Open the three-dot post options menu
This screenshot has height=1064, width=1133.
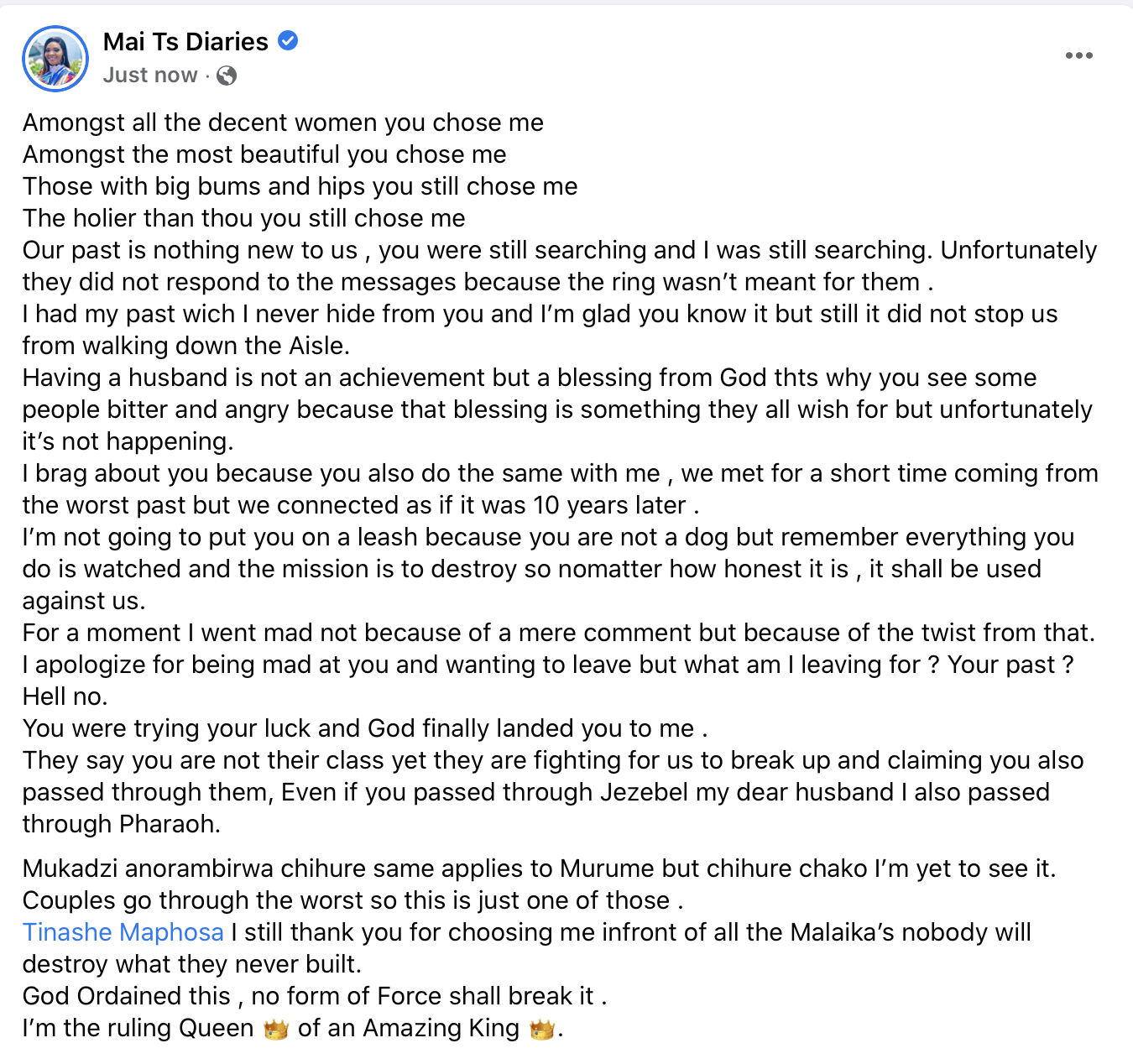click(x=1078, y=55)
